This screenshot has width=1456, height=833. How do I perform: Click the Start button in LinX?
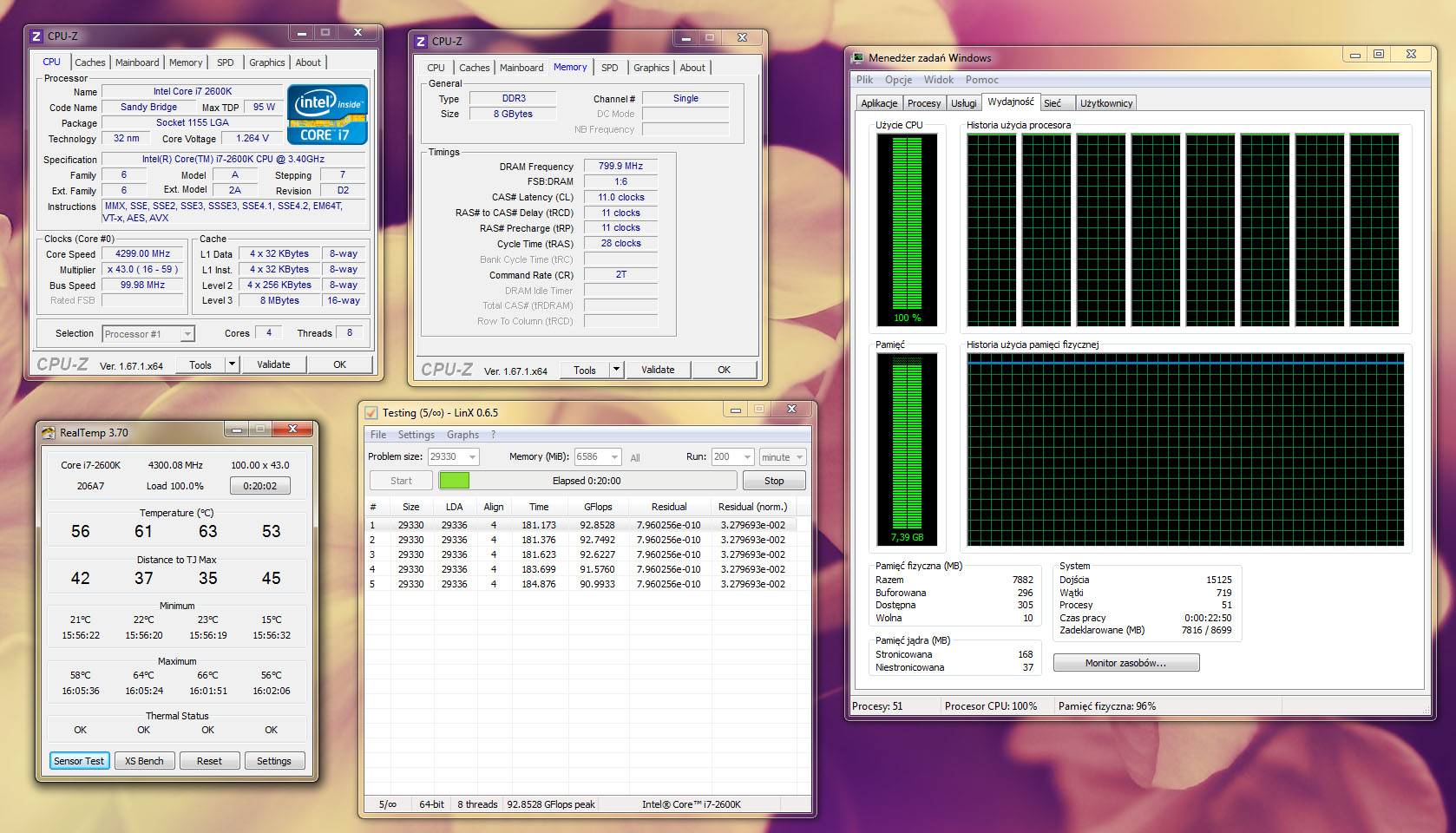point(401,482)
